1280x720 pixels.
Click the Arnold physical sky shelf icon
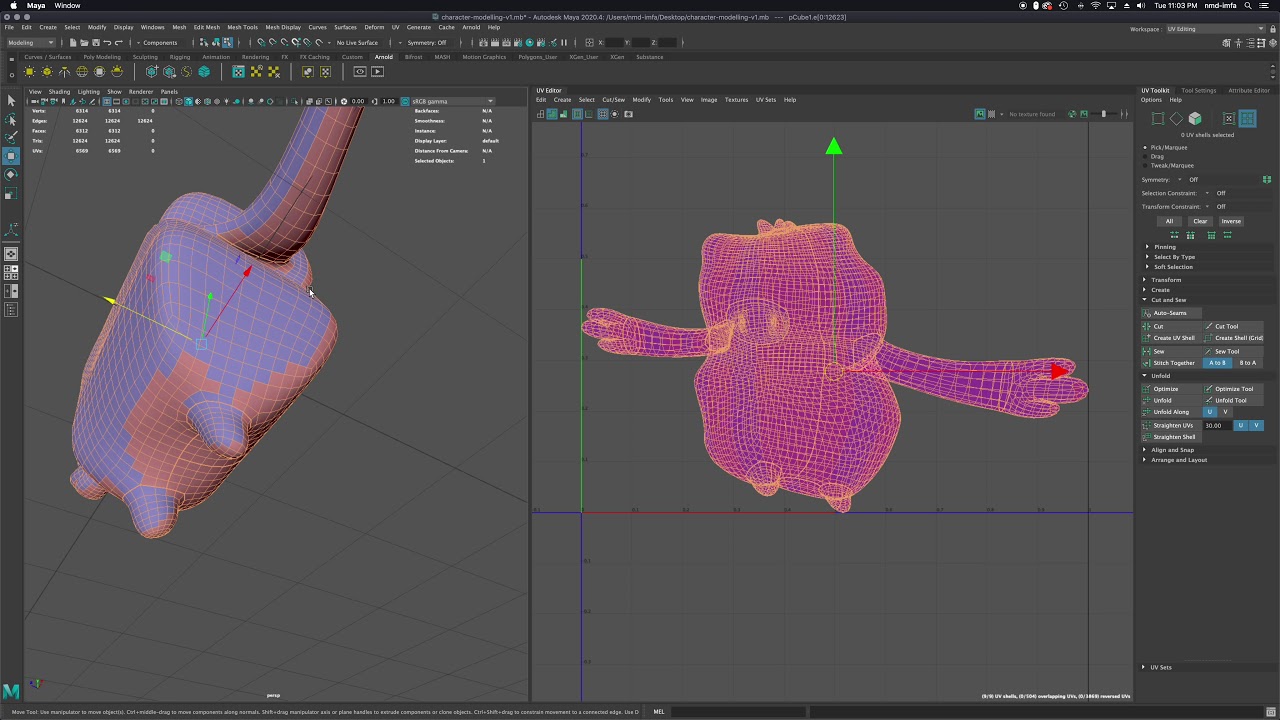tap(117, 72)
